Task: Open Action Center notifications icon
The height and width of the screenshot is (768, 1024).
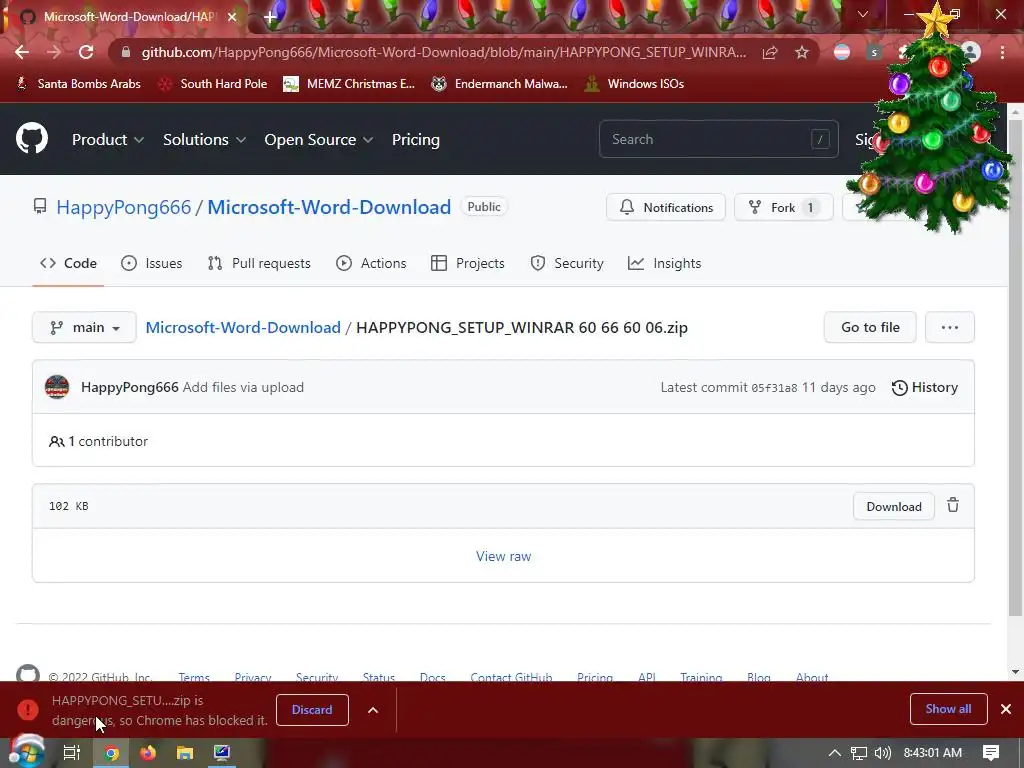Action: [x=991, y=753]
